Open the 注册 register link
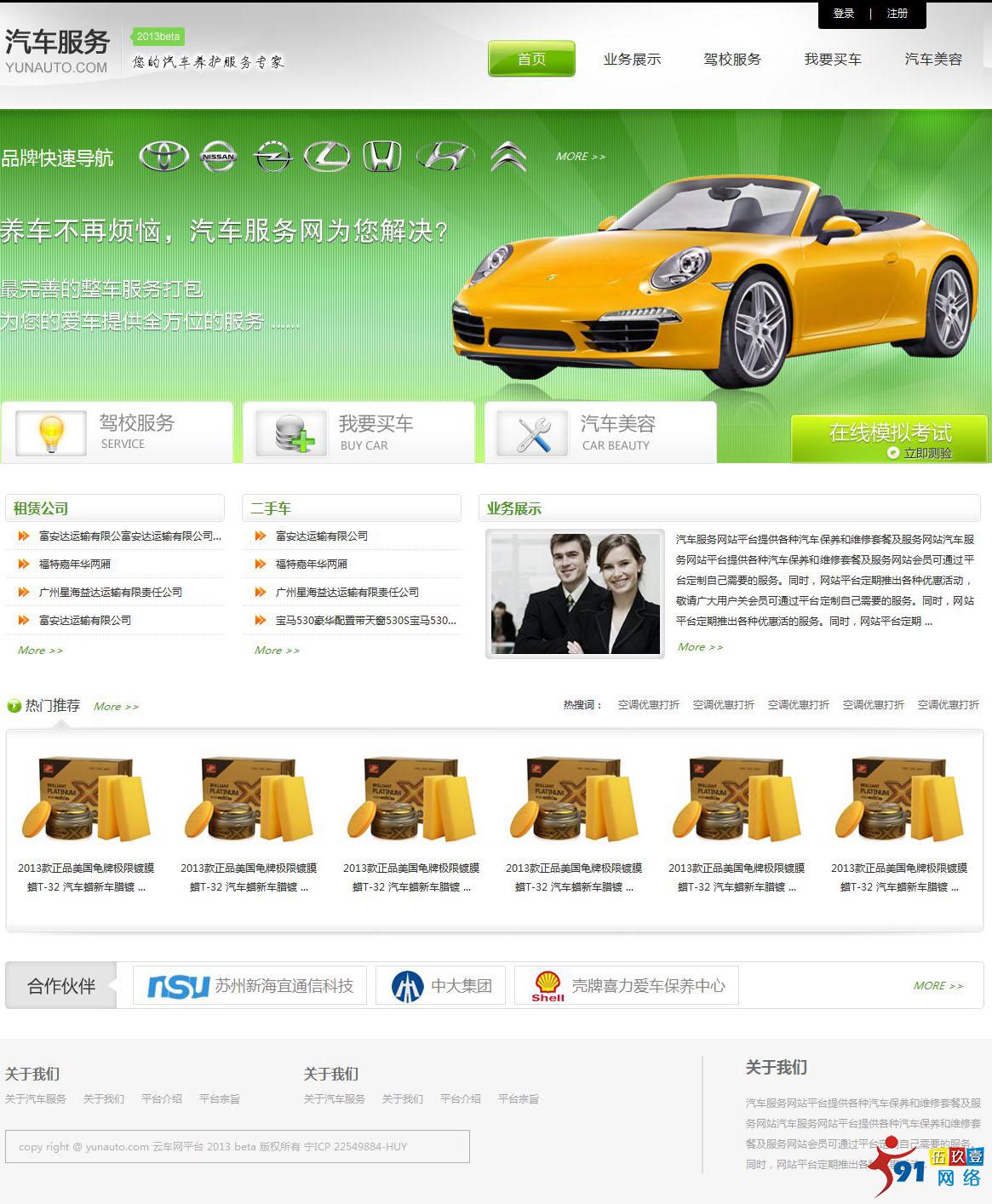The width and height of the screenshot is (992, 1204). (x=897, y=14)
